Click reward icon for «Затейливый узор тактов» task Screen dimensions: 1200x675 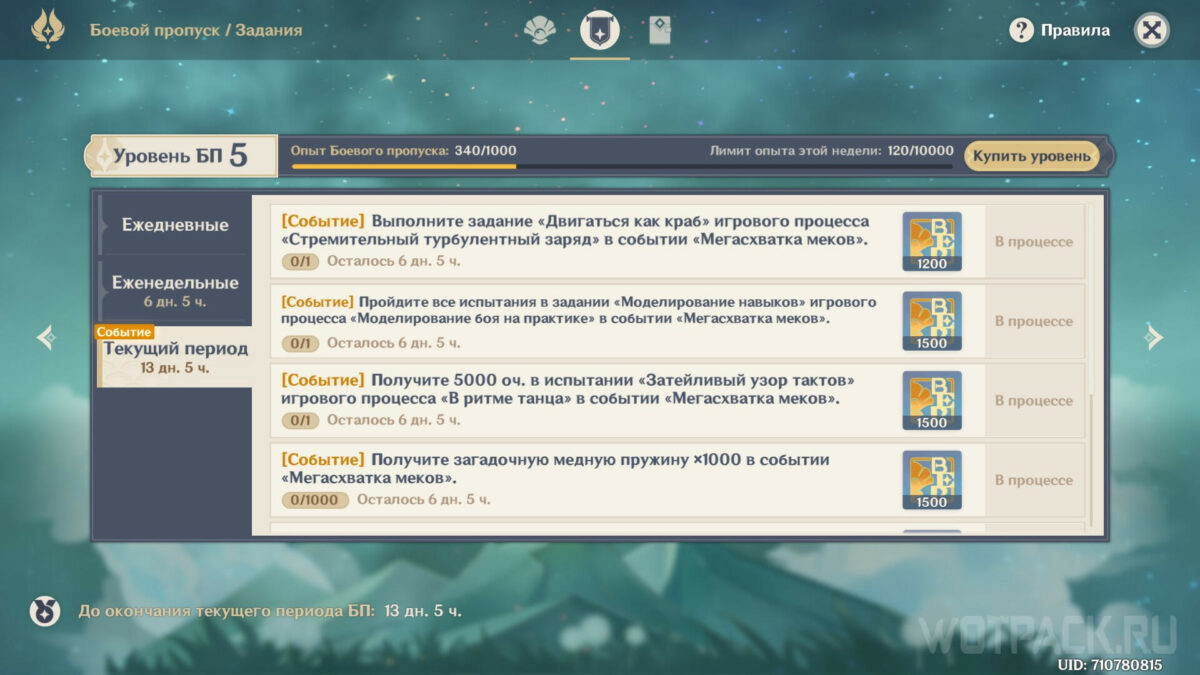(x=932, y=400)
